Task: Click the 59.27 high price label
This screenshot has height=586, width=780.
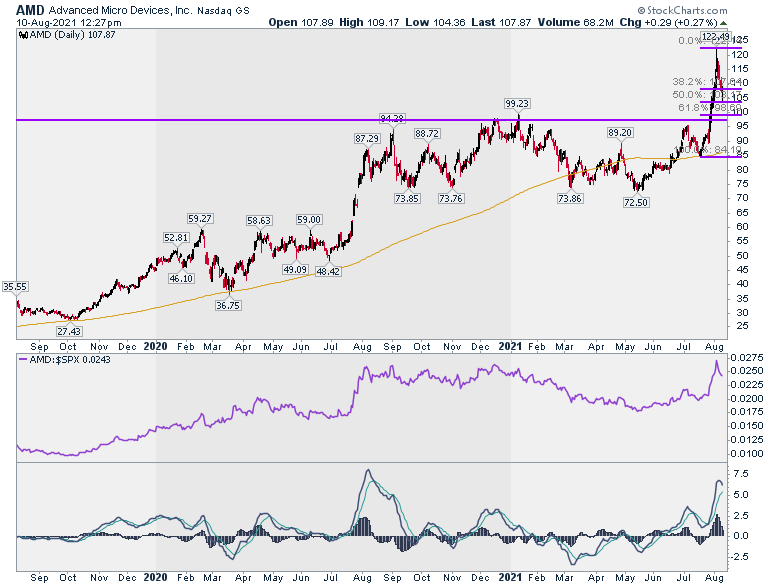Action: point(200,218)
